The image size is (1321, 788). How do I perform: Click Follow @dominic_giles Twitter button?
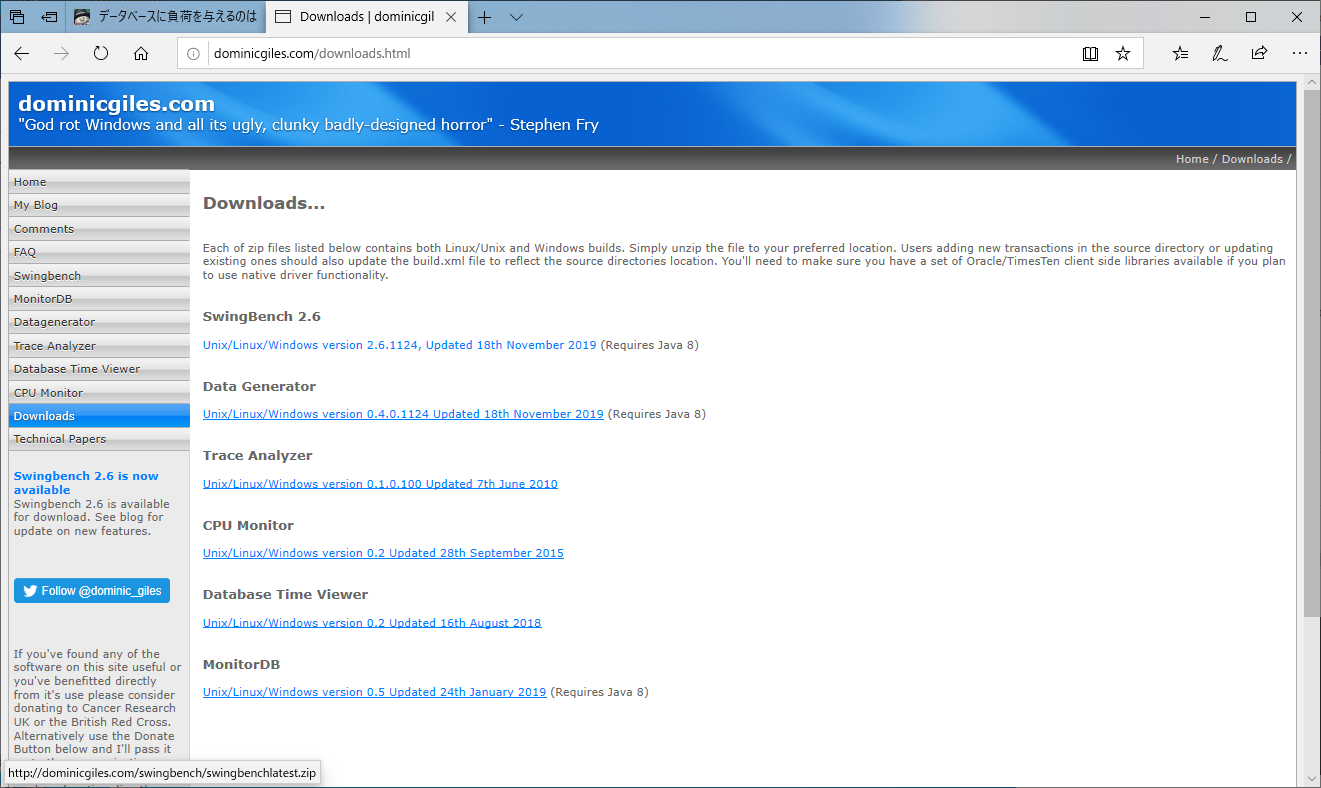click(x=92, y=591)
